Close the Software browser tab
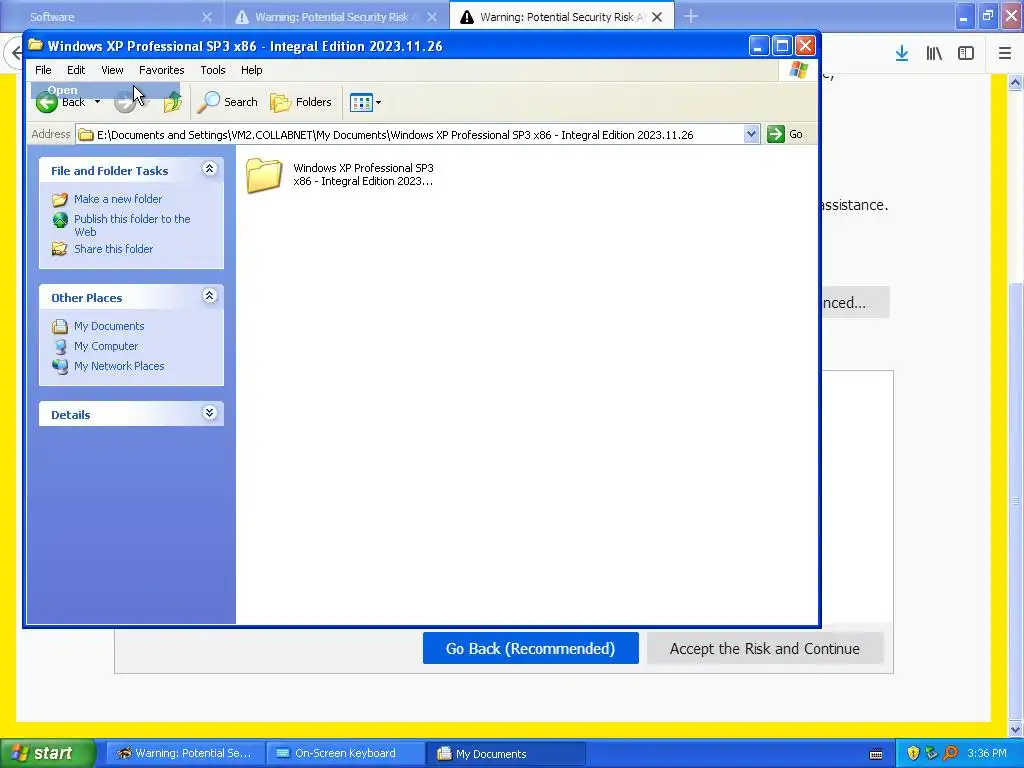 click(x=206, y=17)
